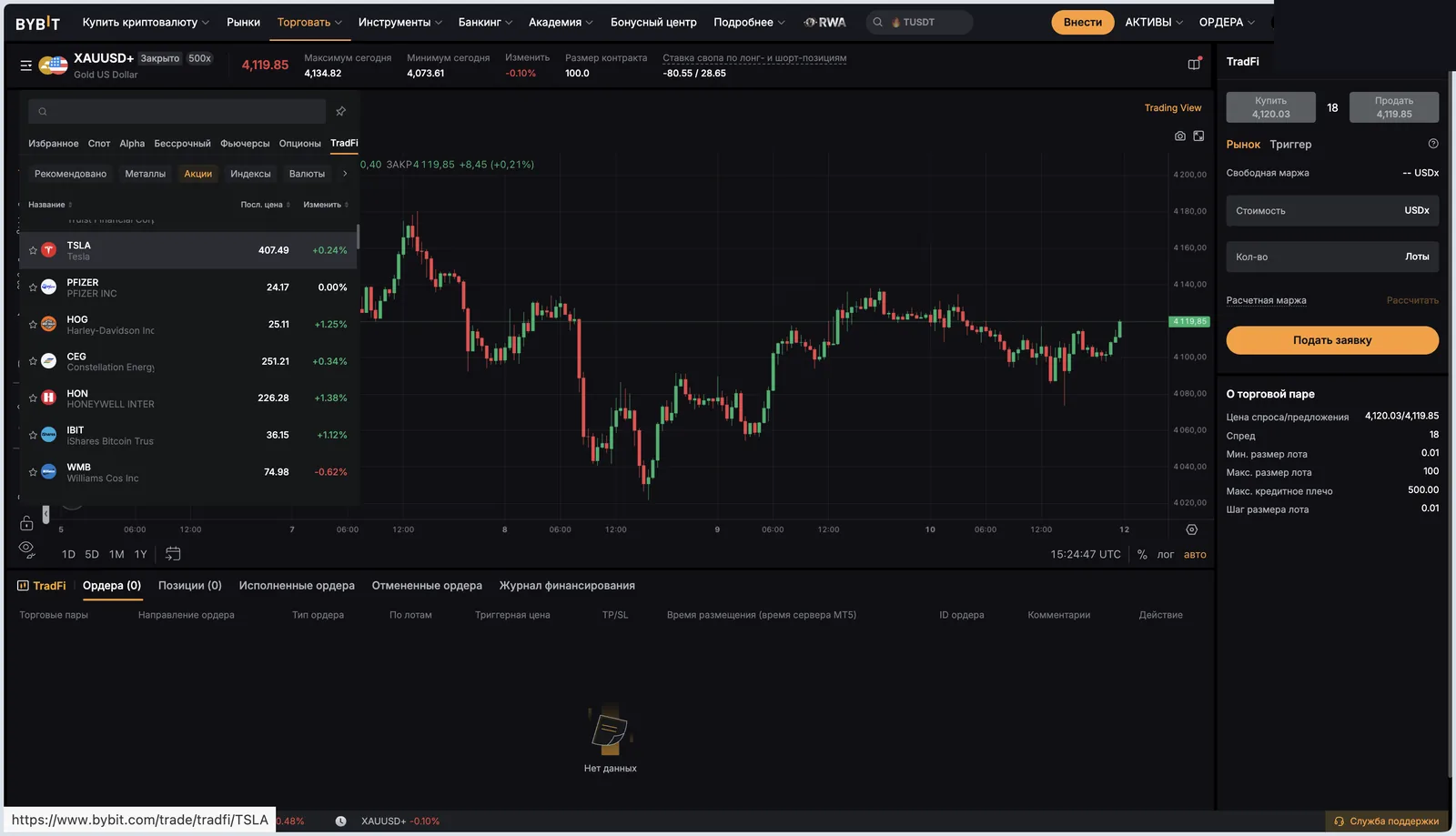1456x836 pixels.
Task: Open support service headset button
Action: pos(1386,821)
